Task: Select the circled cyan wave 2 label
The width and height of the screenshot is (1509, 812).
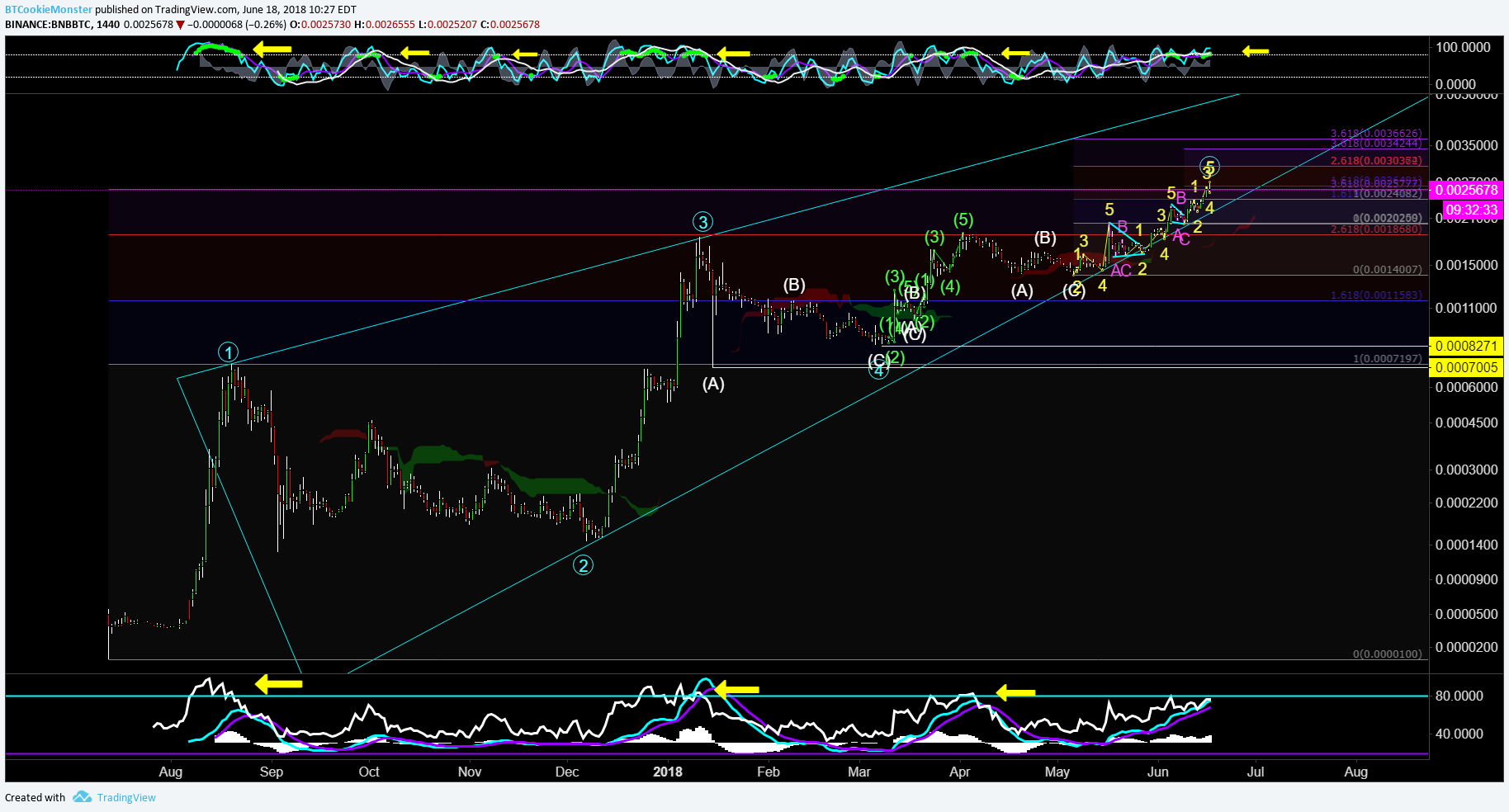Action: pos(584,565)
